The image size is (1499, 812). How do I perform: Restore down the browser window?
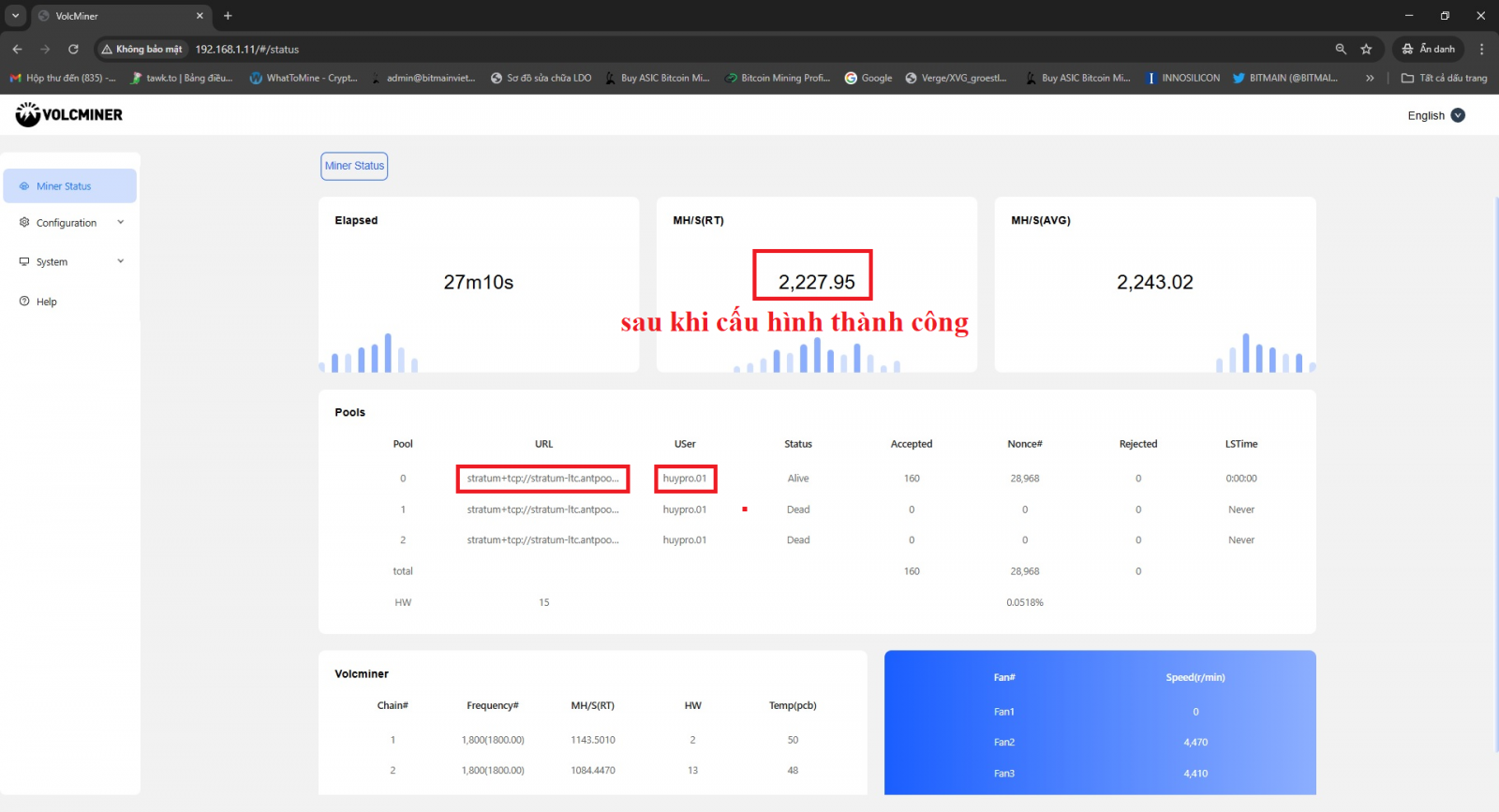(1445, 16)
